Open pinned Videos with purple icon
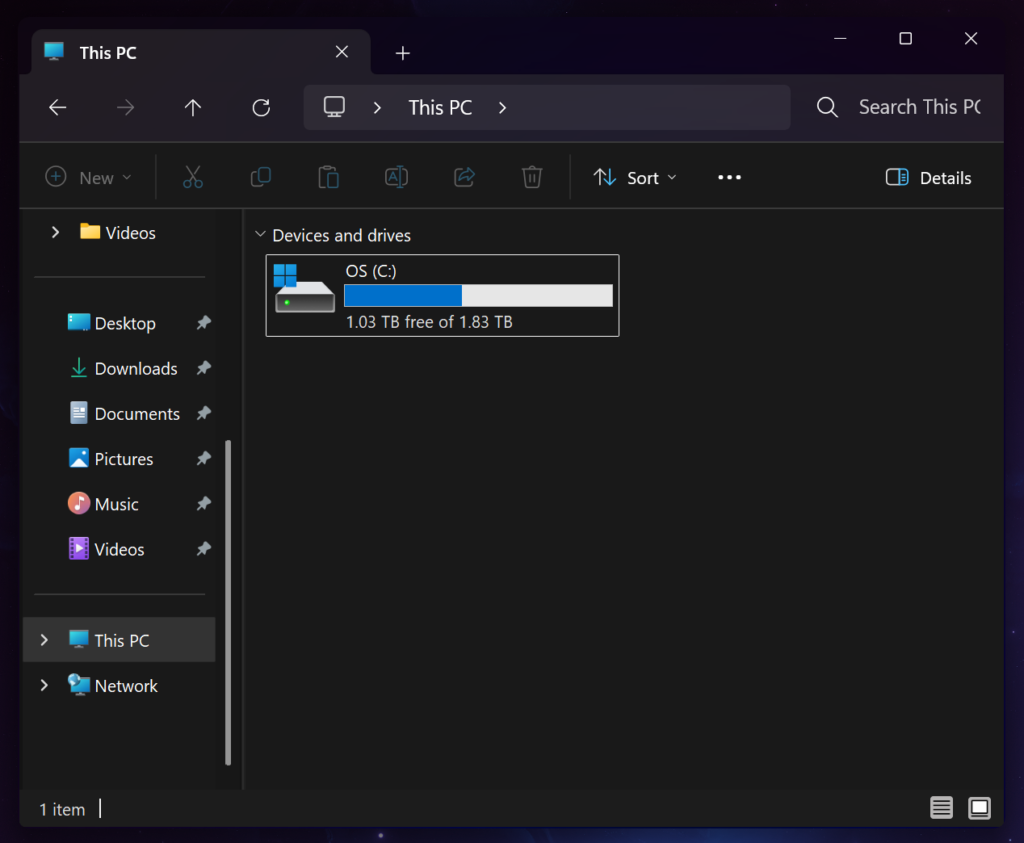 pyautogui.click(x=106, y=549)
